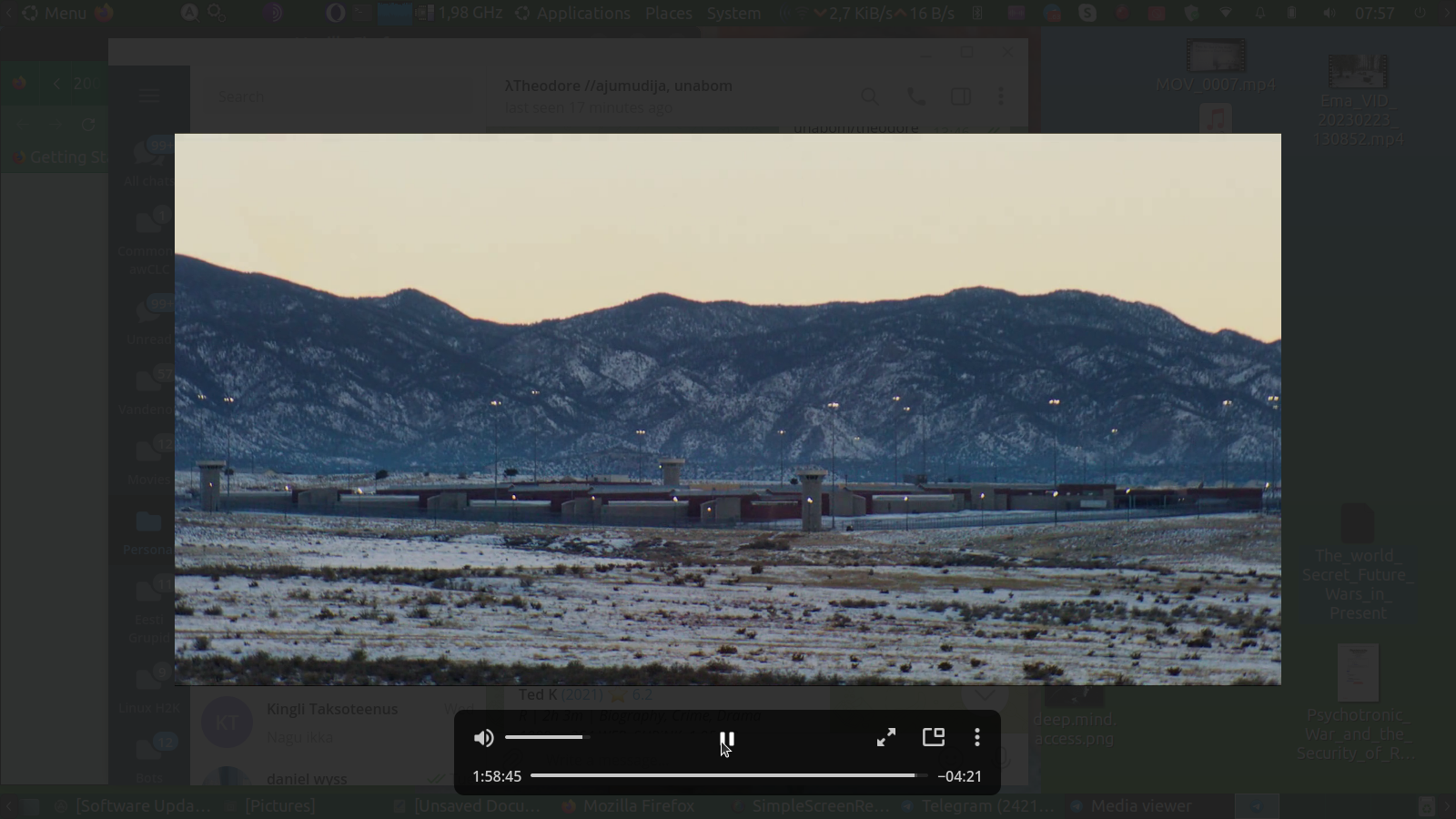Click the CPU frequency 1,98 GHz indicator
Viewport: 1456px width, 819px height.
[460, 13]
